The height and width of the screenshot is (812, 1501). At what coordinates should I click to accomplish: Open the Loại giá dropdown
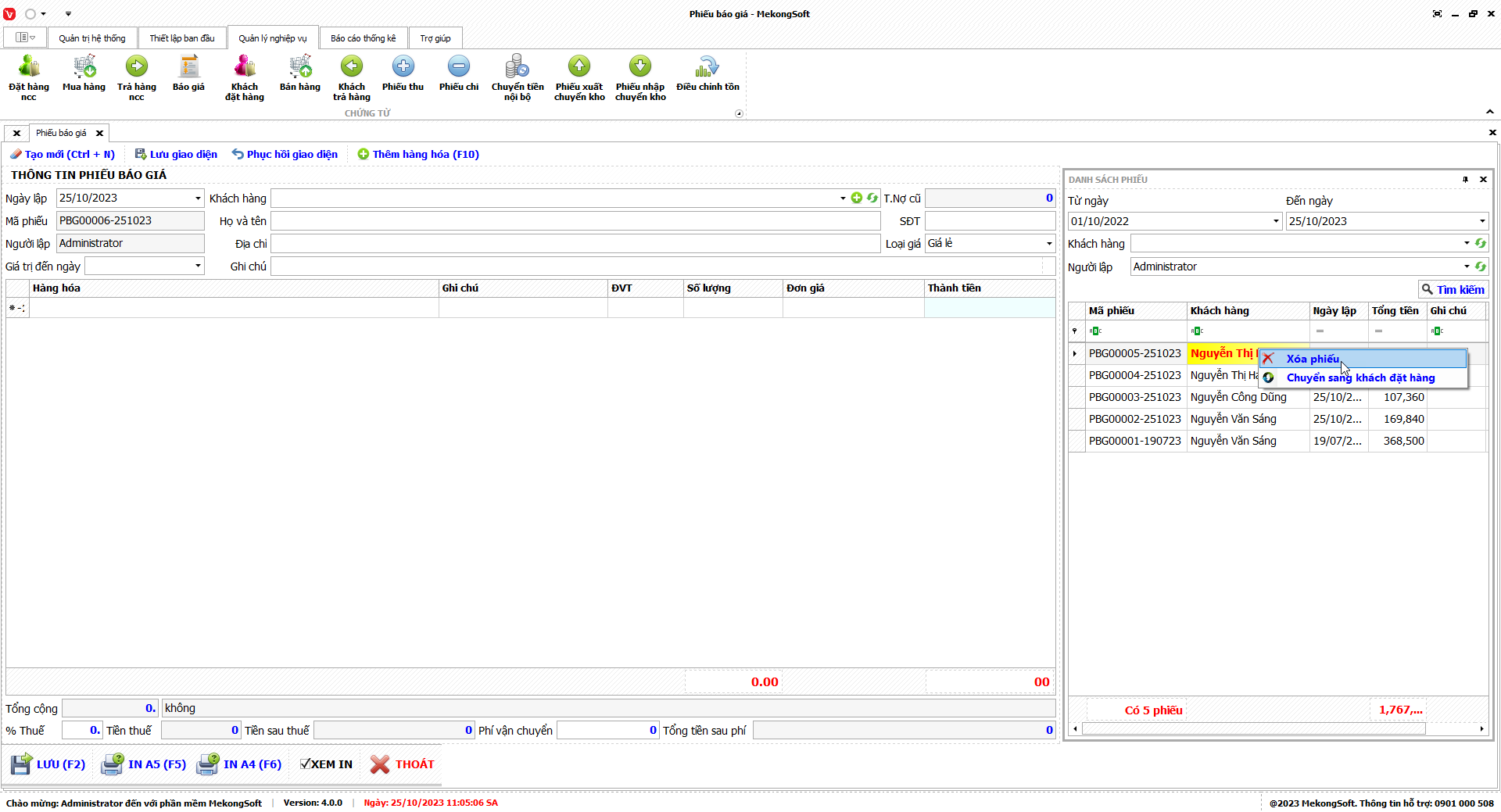1049,244
